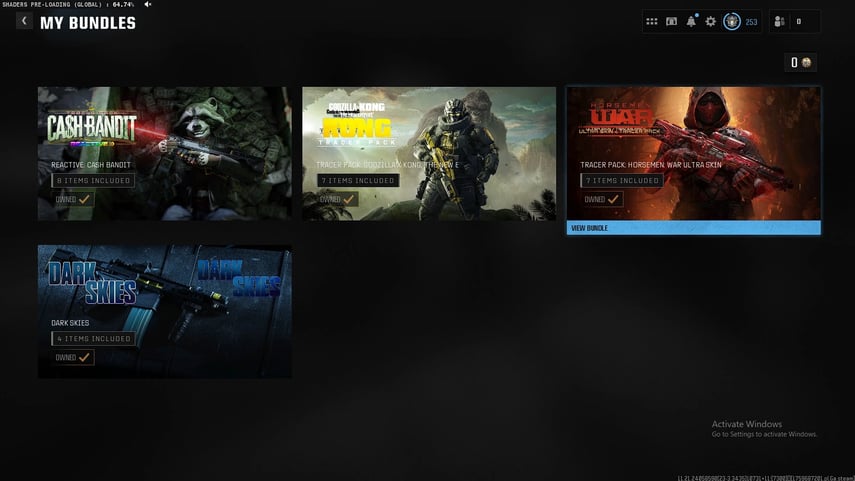Open player rank emblem showing 253

[x=732, y=21]
